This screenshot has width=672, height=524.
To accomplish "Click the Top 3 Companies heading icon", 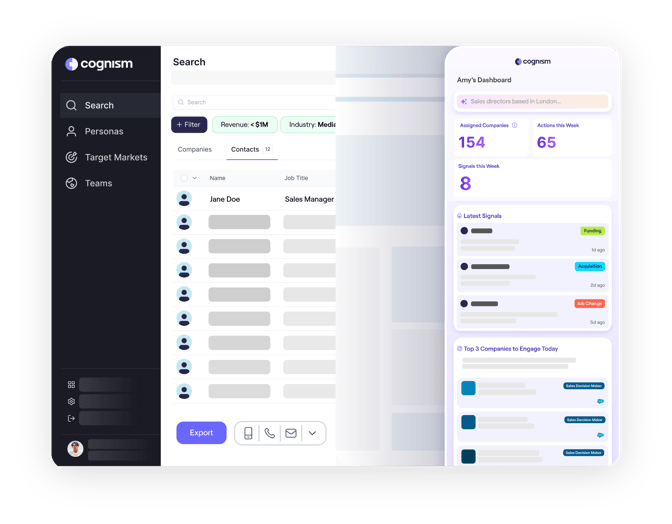I will pyautogui.click(x=459, y=348).
